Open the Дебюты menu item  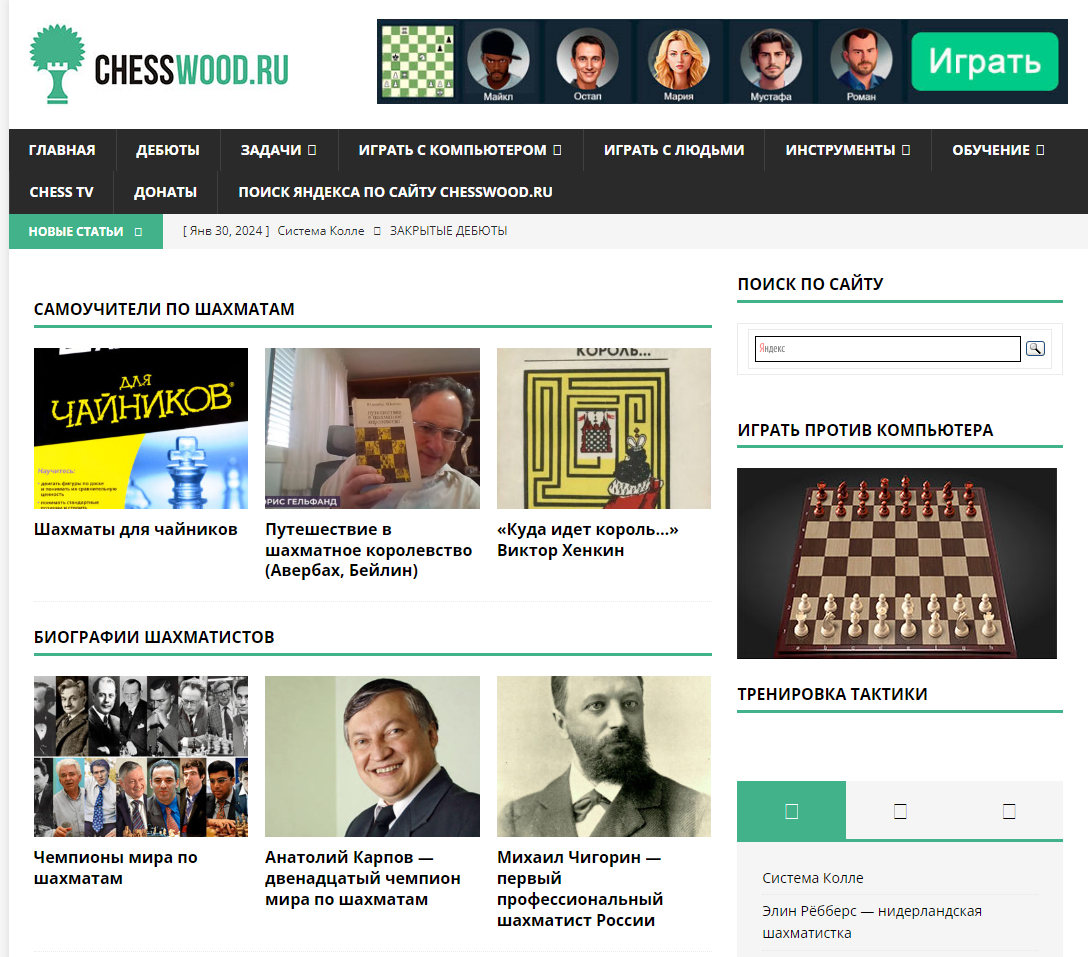point(167,150)
